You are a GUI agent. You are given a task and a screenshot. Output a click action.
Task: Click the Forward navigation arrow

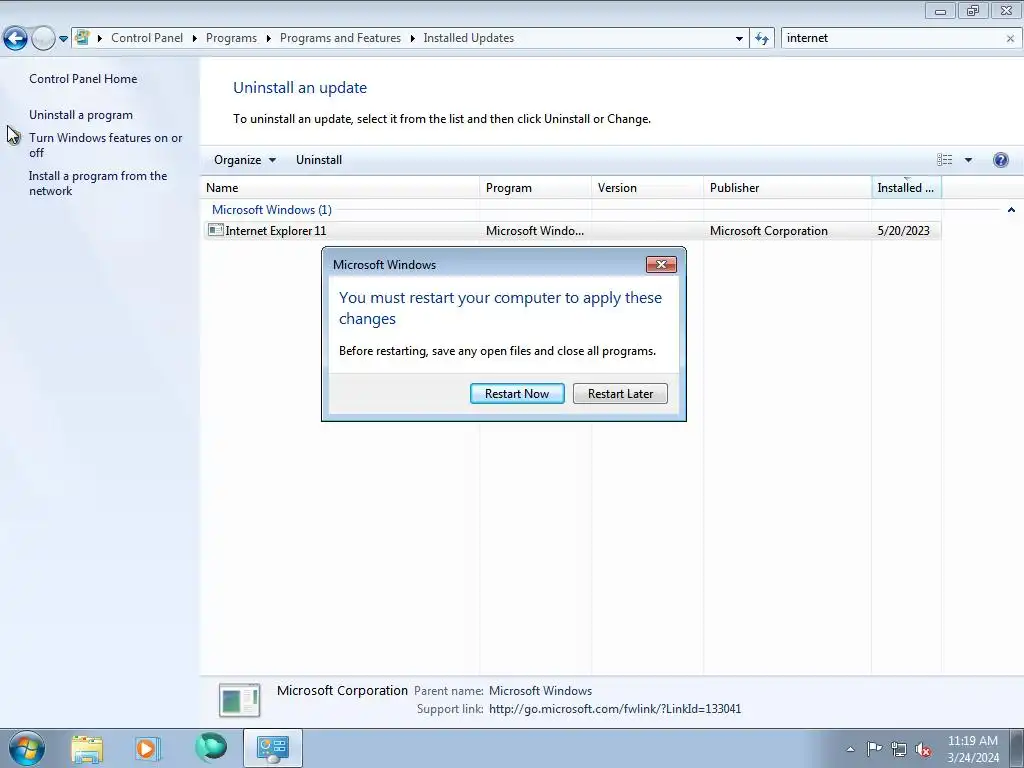43,38
